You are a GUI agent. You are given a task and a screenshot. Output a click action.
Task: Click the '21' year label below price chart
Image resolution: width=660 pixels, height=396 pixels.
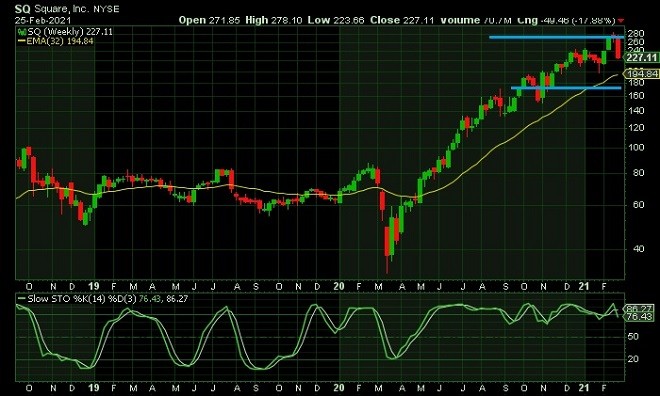(584, 287)
